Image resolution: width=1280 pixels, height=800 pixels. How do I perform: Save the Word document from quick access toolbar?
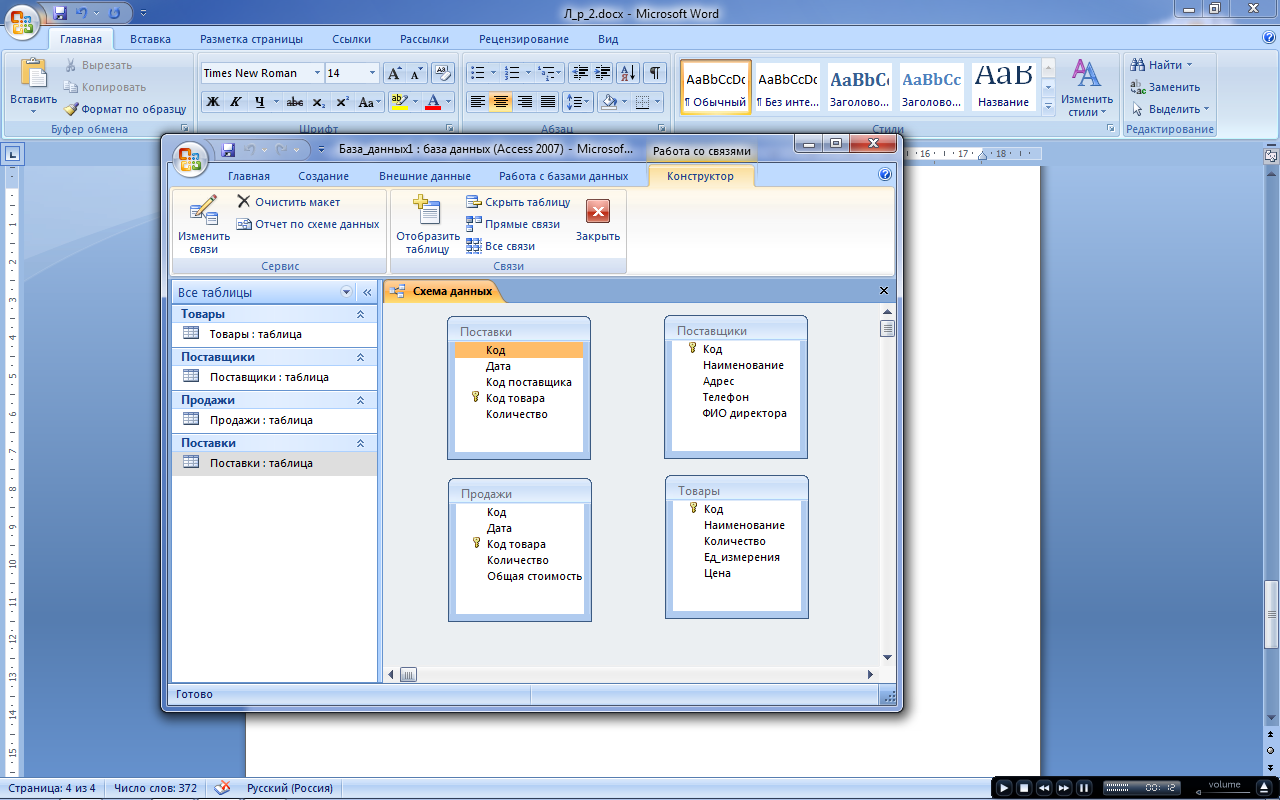coord(60,14)
